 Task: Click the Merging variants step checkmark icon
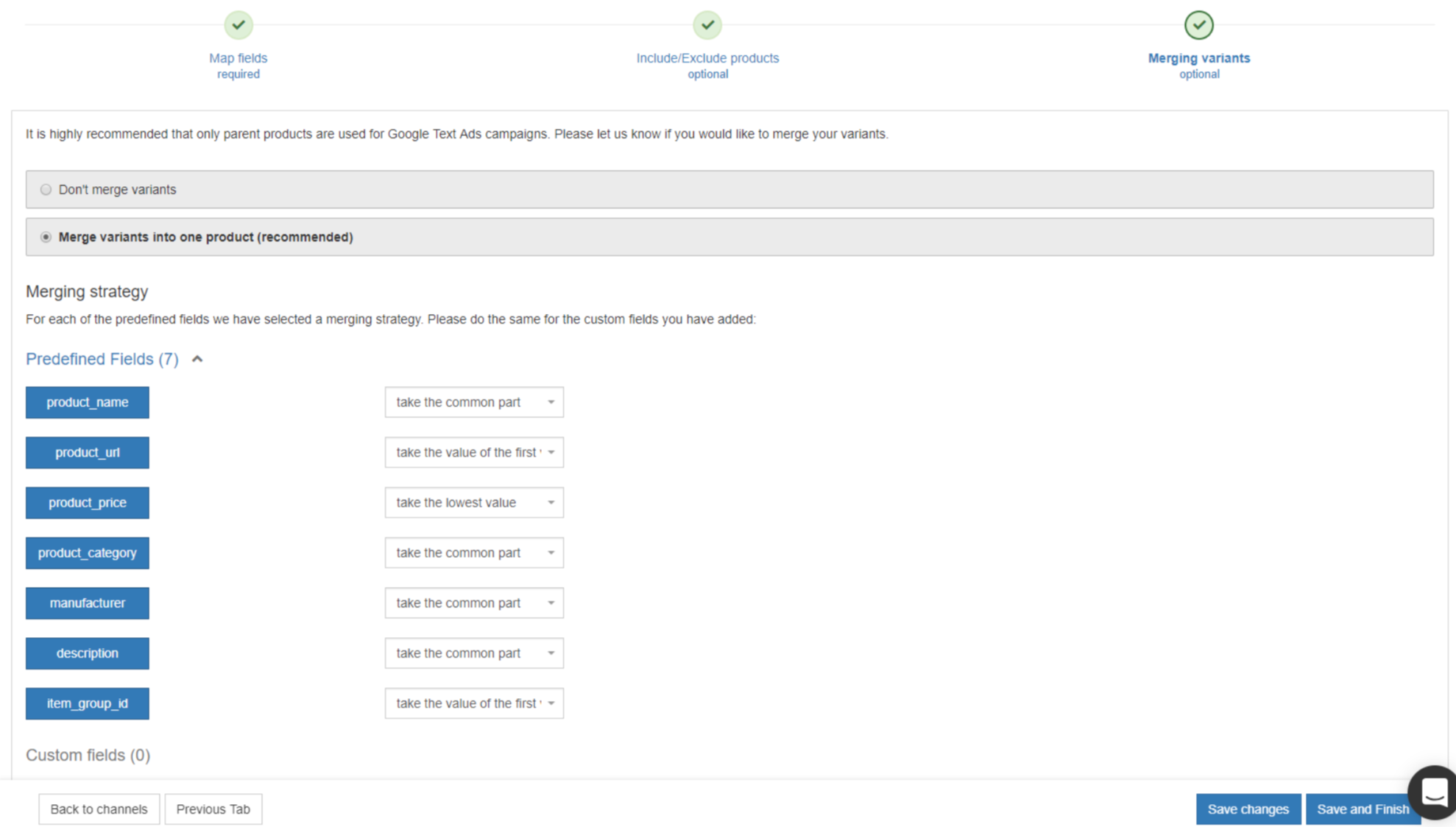(1198, 25)
